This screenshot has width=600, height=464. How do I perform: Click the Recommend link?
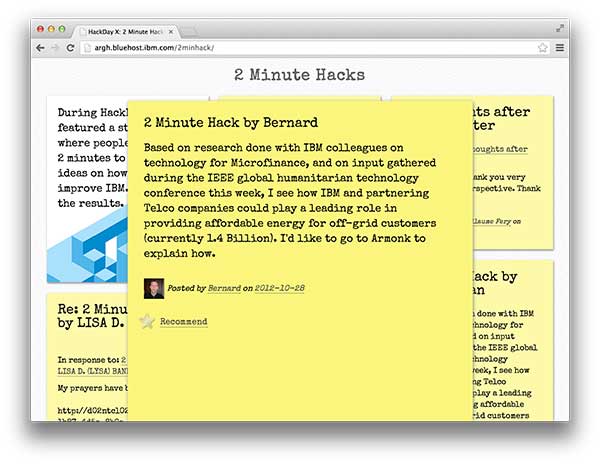tap(184, 322)
